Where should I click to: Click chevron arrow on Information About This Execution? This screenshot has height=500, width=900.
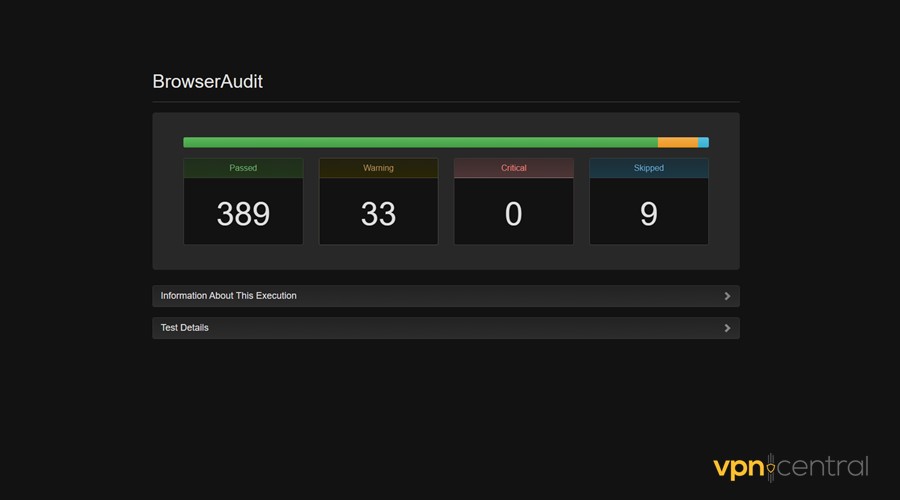coord(727,296)
